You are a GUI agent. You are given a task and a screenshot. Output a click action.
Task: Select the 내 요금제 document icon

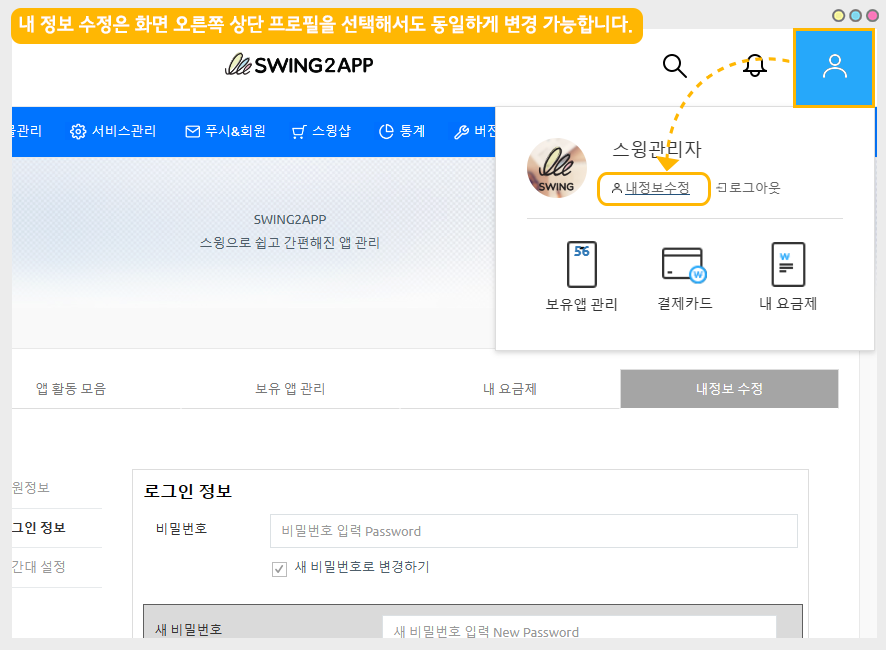coord(788,265)
